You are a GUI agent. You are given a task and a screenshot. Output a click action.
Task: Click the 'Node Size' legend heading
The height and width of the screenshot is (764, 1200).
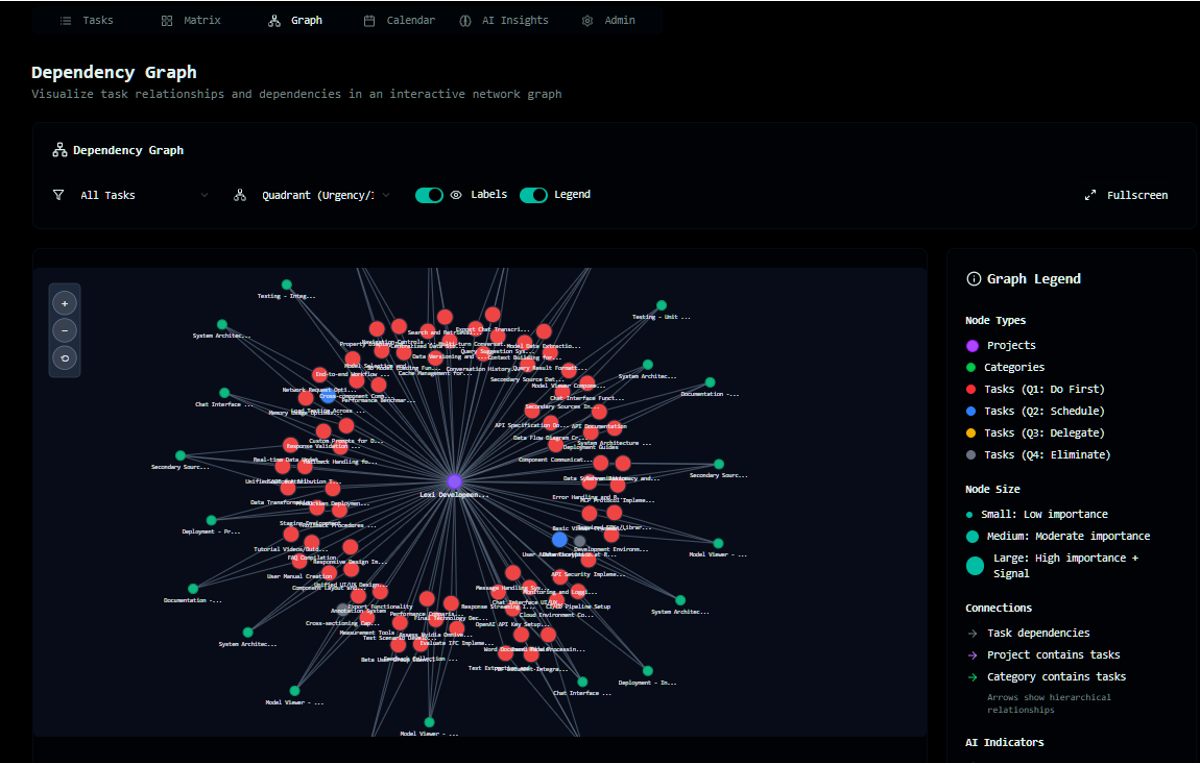(x=992, y=489)
